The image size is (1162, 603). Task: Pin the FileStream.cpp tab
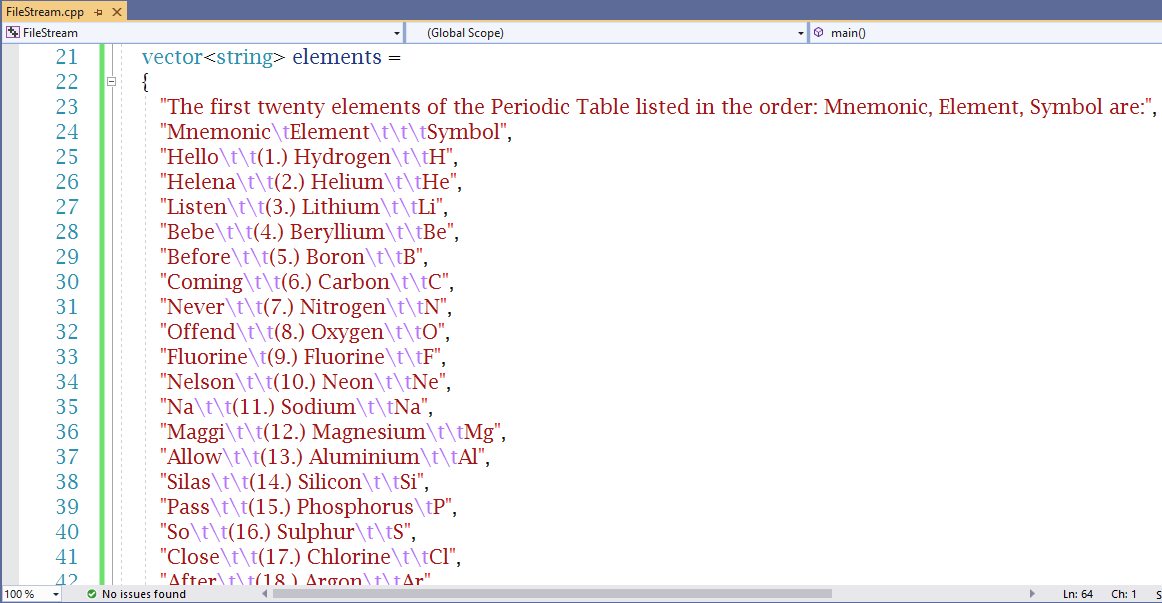click(x=99, y=11)
